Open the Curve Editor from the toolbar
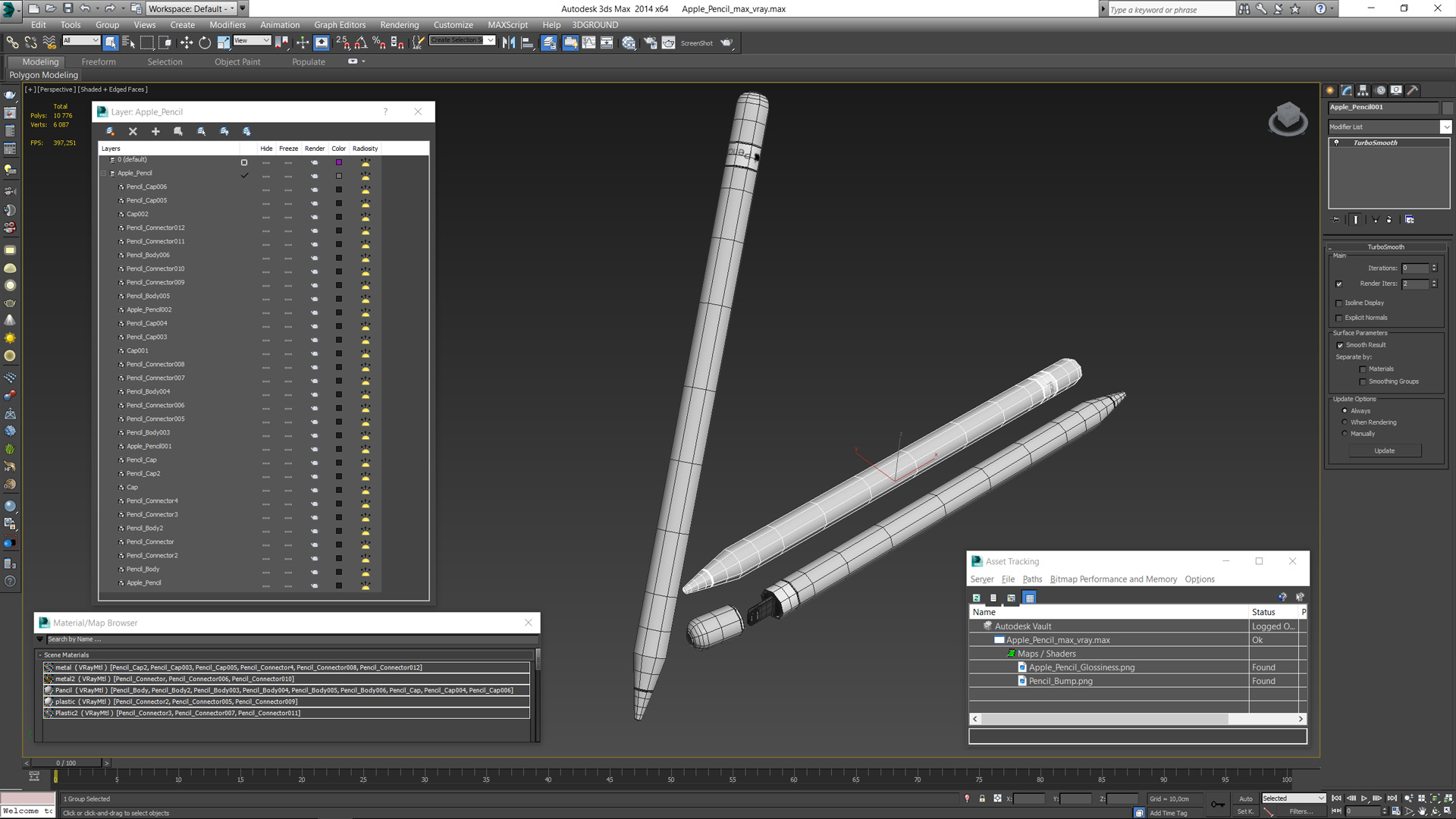This screenshot has height=819, width=1456. (x=588, y=43)
